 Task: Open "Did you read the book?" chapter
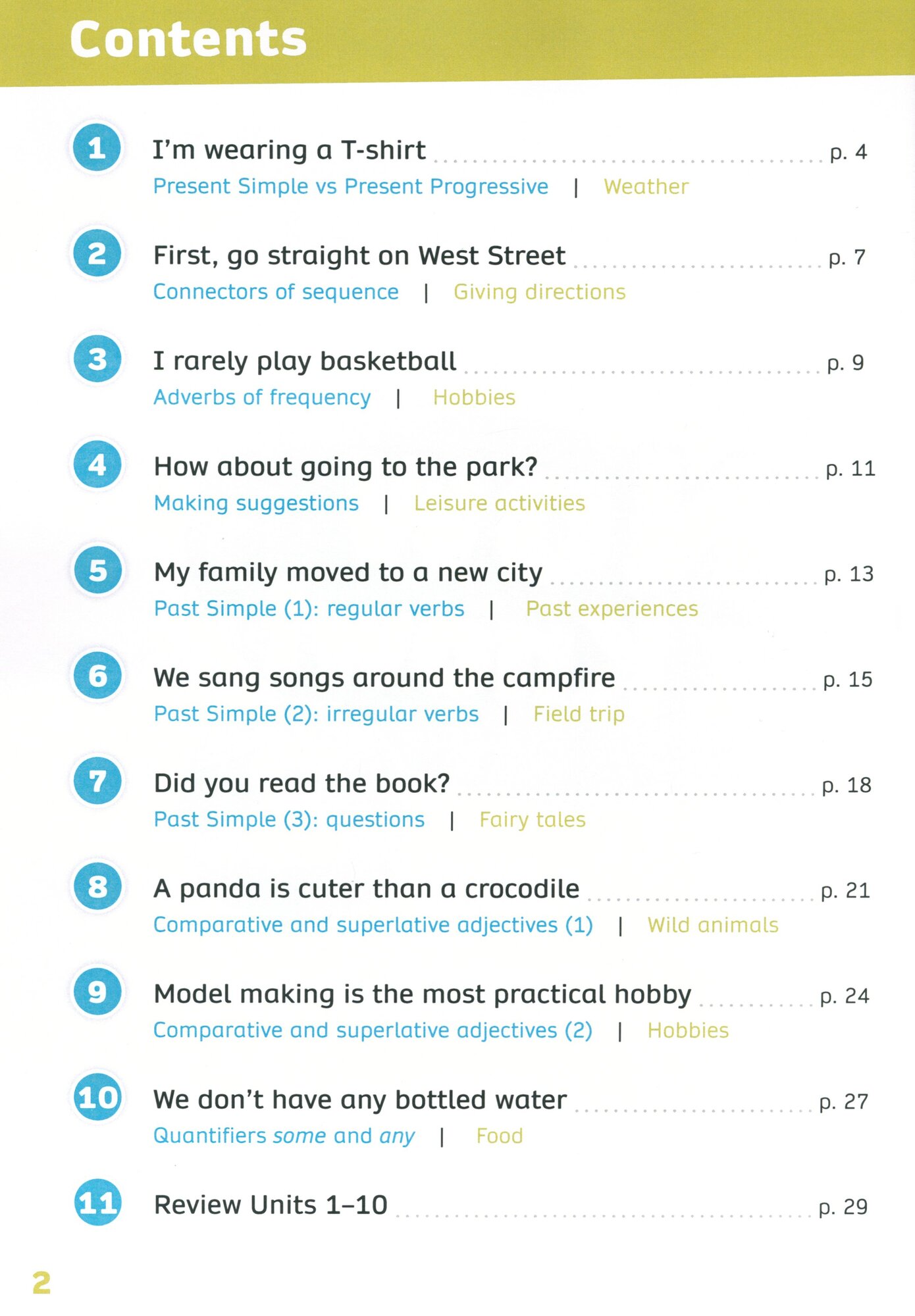coord(301,784)
